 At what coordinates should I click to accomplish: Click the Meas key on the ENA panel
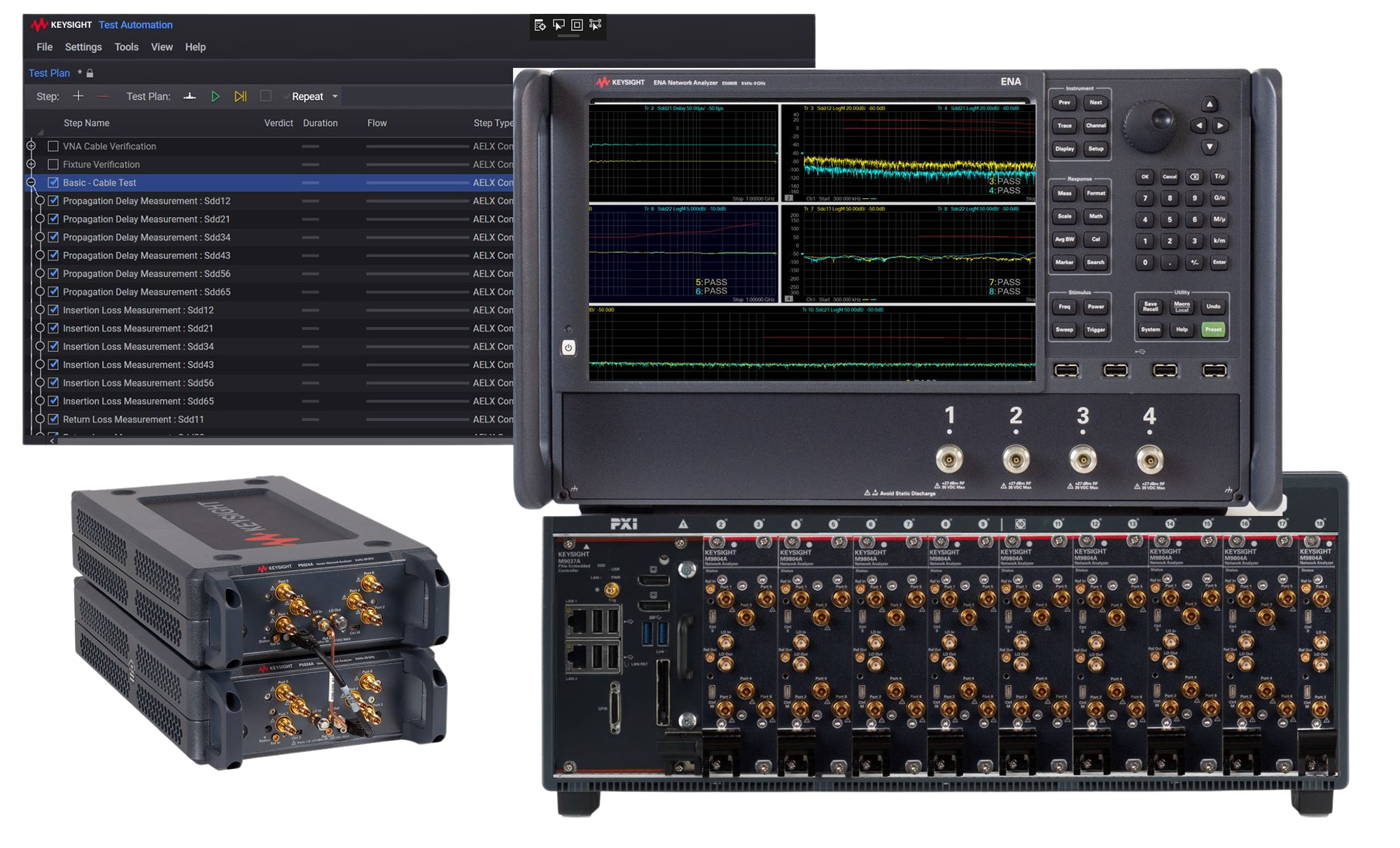click(1064, 193)
